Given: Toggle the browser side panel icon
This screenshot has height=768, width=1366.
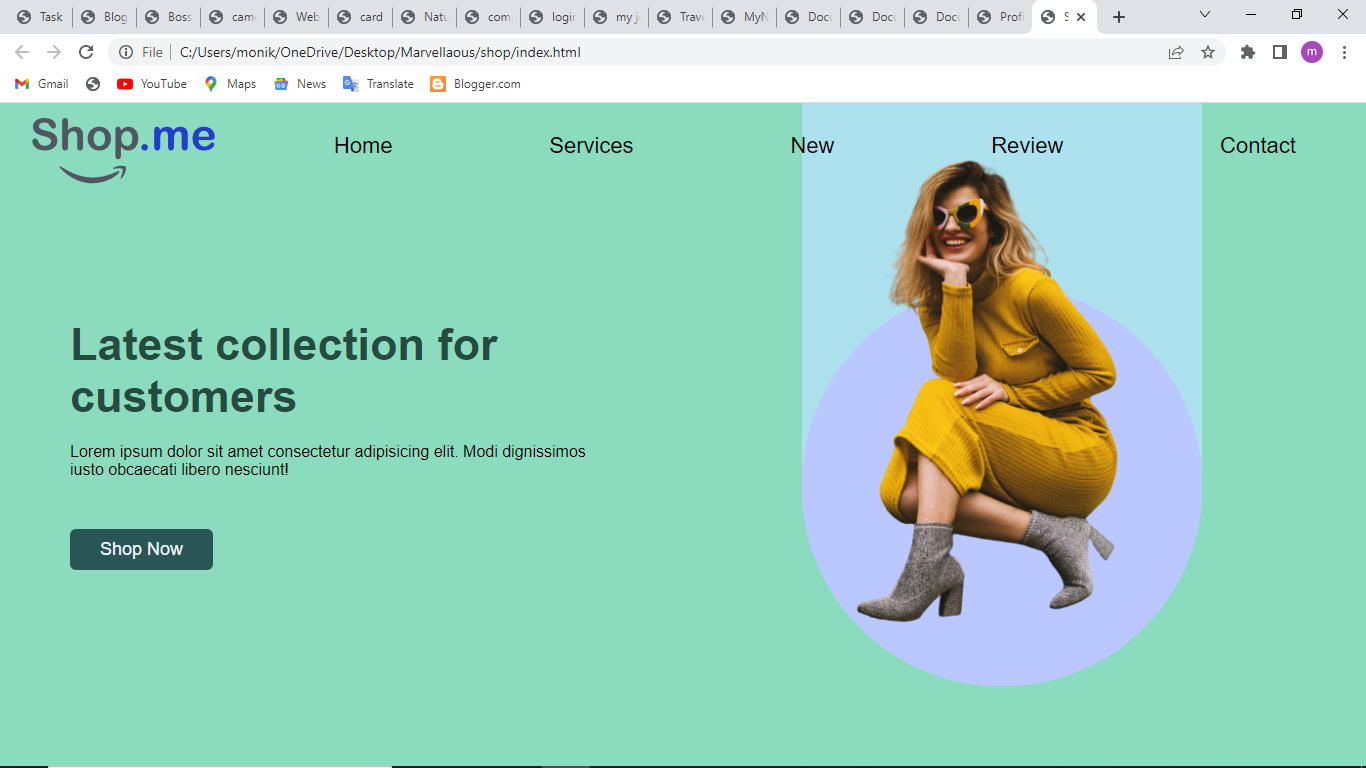Looking at the screenshot, I should click(1280, 52).
